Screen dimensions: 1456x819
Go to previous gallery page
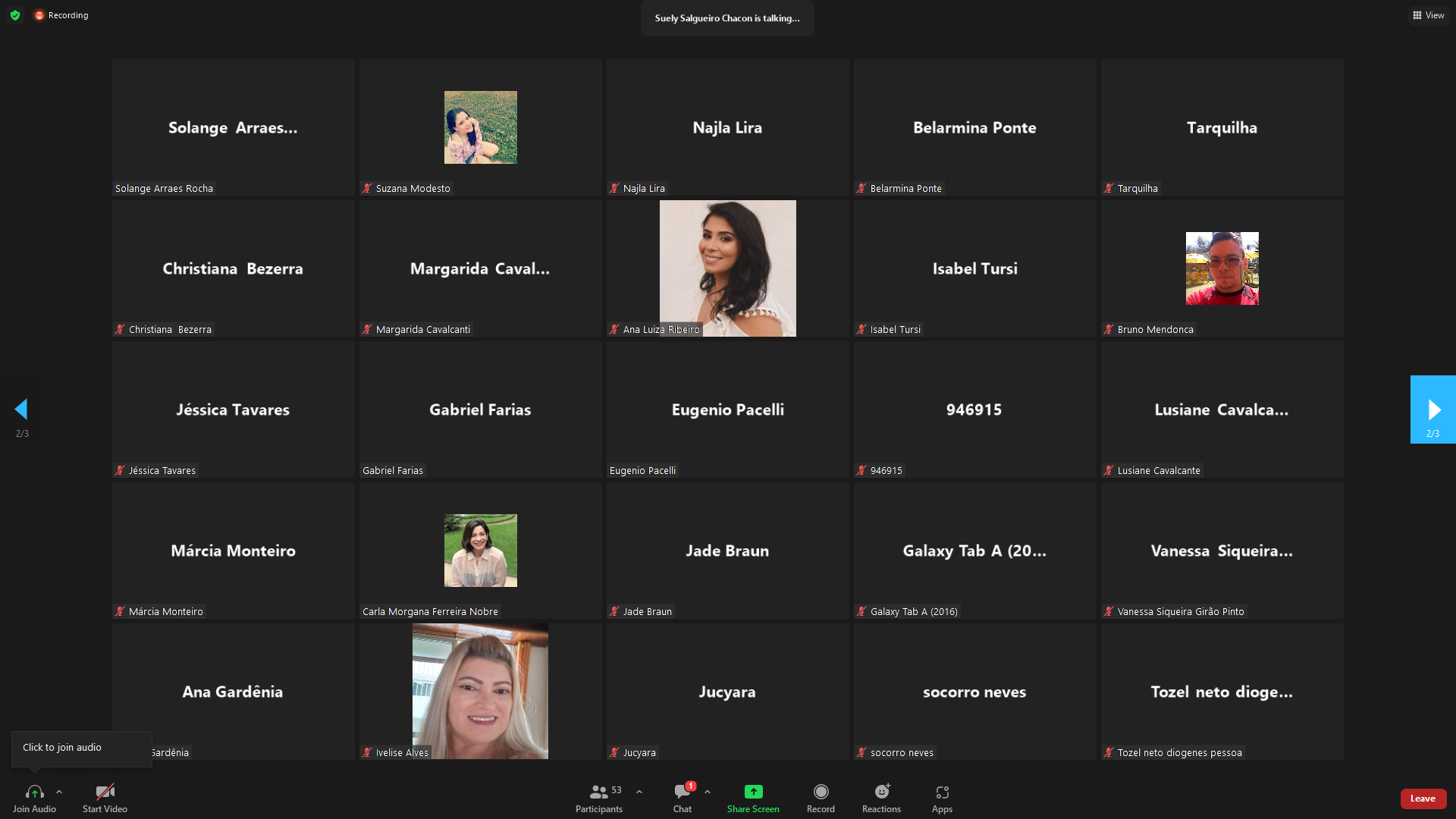(21, 409)
